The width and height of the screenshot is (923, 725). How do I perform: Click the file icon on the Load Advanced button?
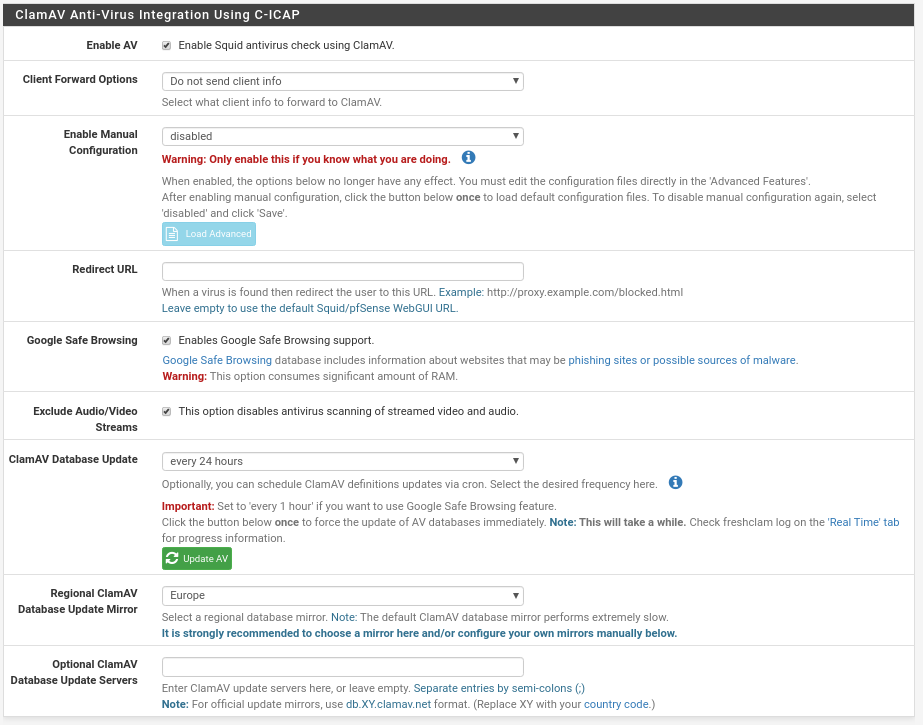[172, 233]
